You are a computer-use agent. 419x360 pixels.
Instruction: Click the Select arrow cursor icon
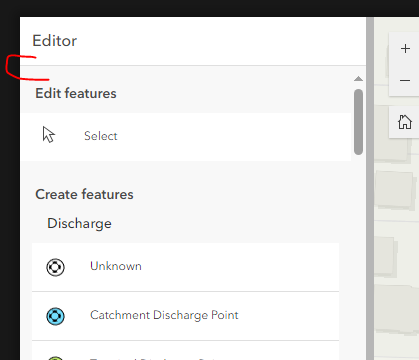point(49,135)
